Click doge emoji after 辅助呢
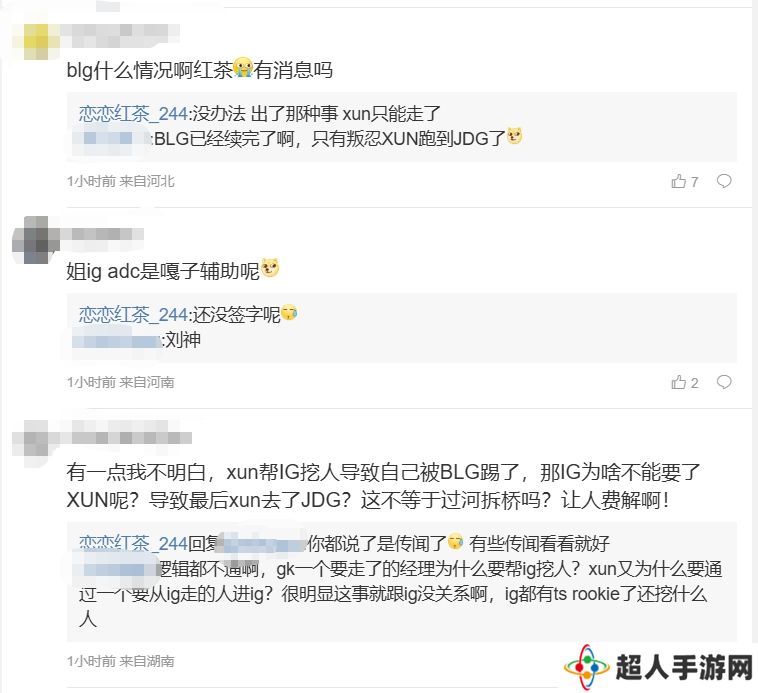 [270, 268]
